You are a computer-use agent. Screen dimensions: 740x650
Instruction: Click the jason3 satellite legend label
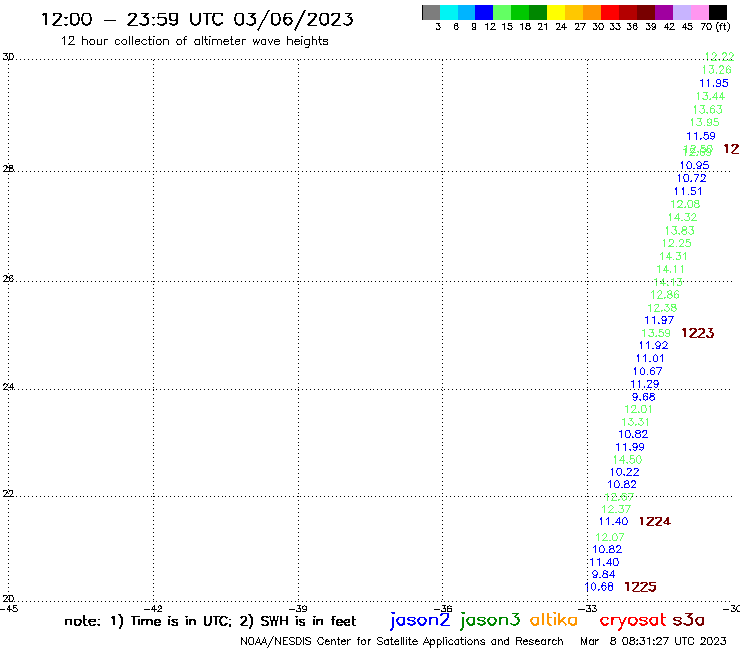click(x=490, y=621)
